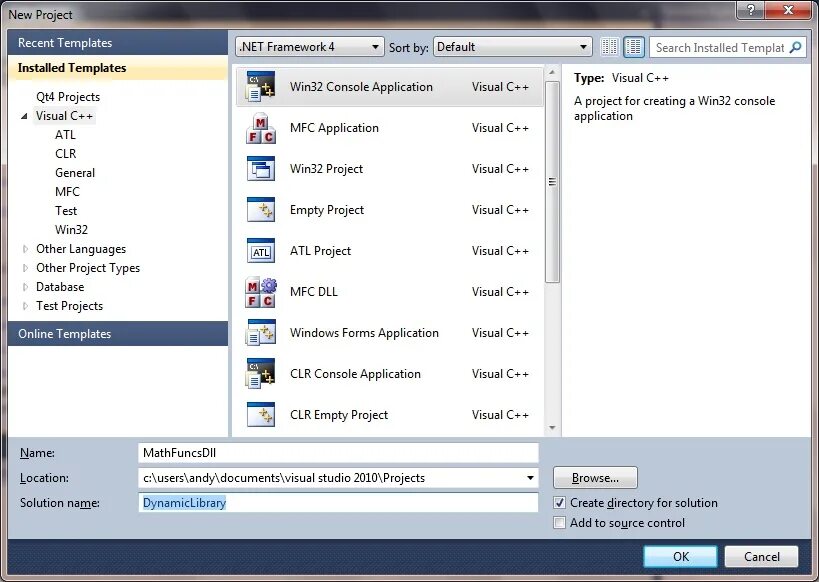819x582 pixels.
Task: Expand the Test Projects node
Action: [x=25, y=306]
